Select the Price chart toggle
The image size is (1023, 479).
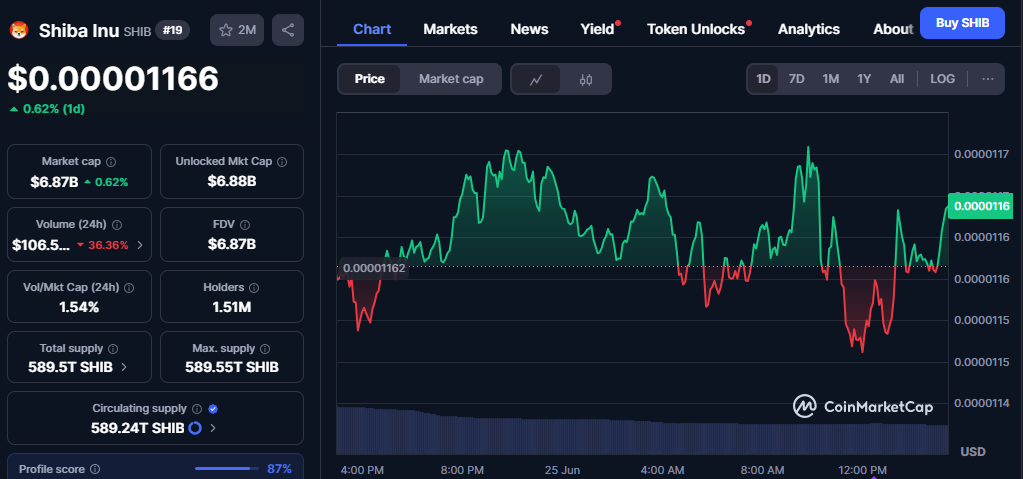pos(369,79)
